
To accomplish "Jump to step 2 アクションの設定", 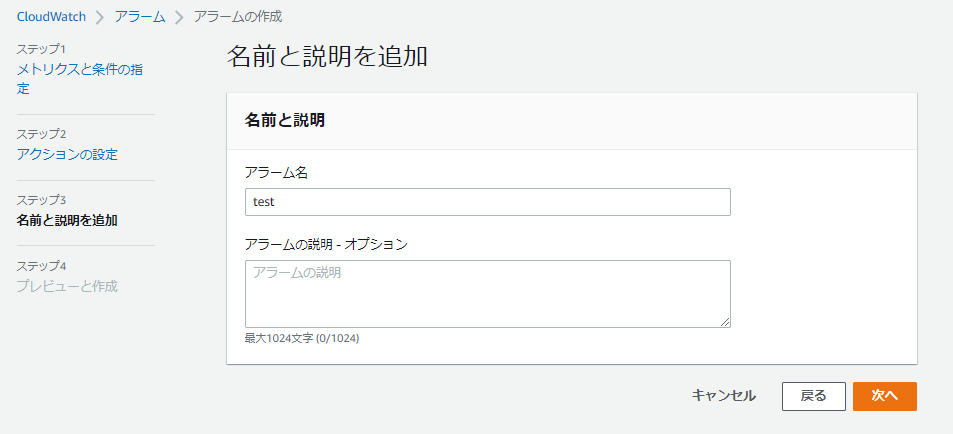I will point(67,154).
